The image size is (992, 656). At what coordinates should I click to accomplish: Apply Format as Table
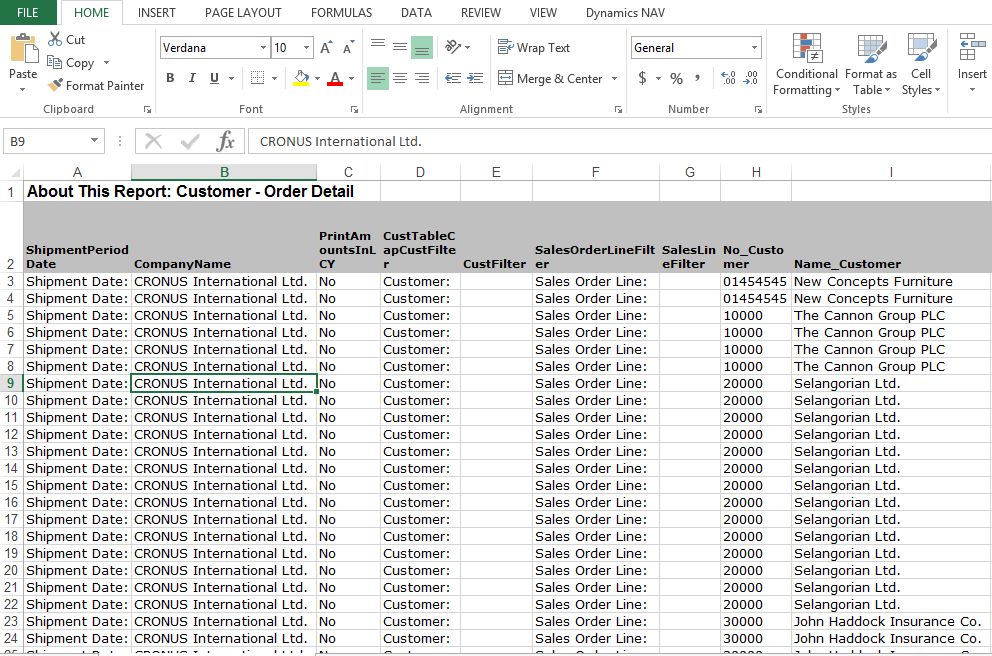pos(869,64)
